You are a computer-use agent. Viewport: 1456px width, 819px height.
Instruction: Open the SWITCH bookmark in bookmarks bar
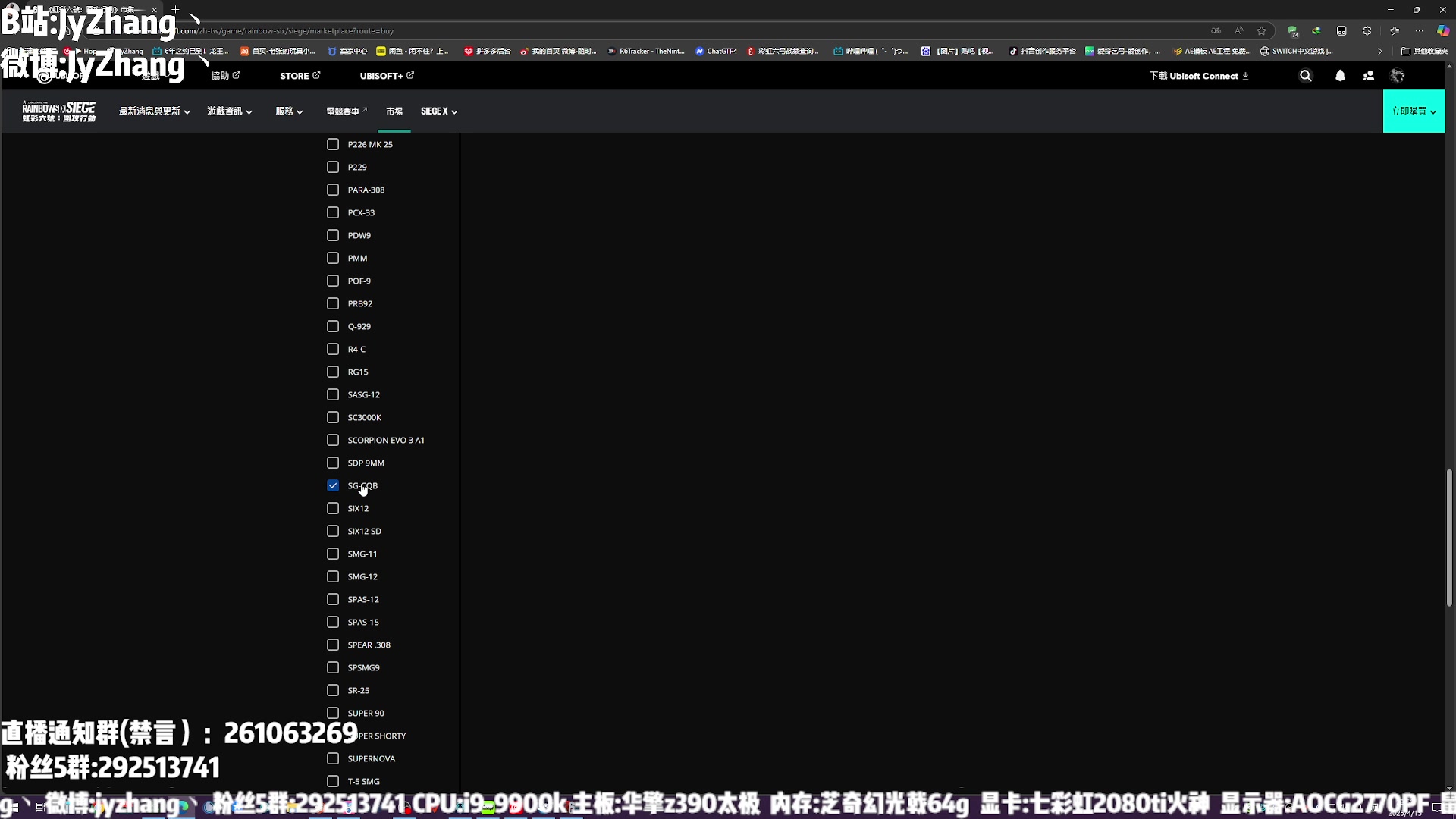coord(1296,52)
